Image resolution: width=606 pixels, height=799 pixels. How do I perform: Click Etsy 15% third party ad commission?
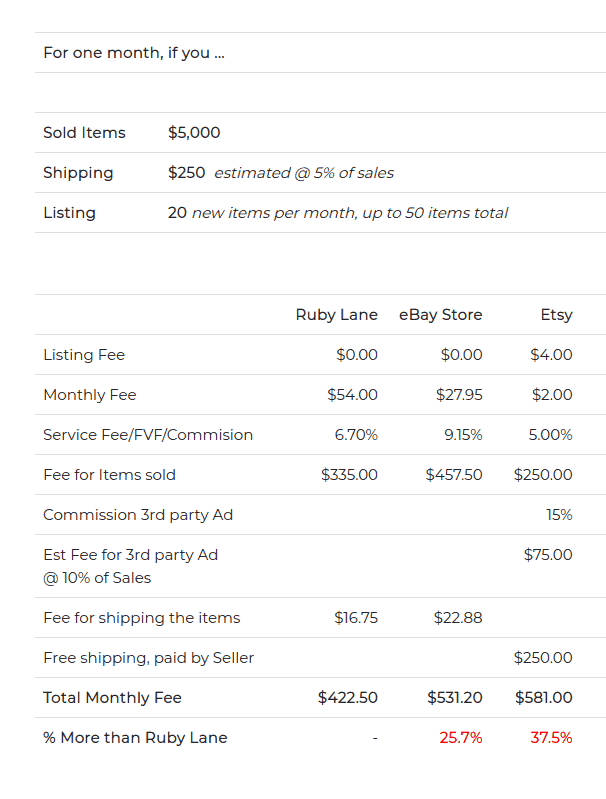pos(559,515)
